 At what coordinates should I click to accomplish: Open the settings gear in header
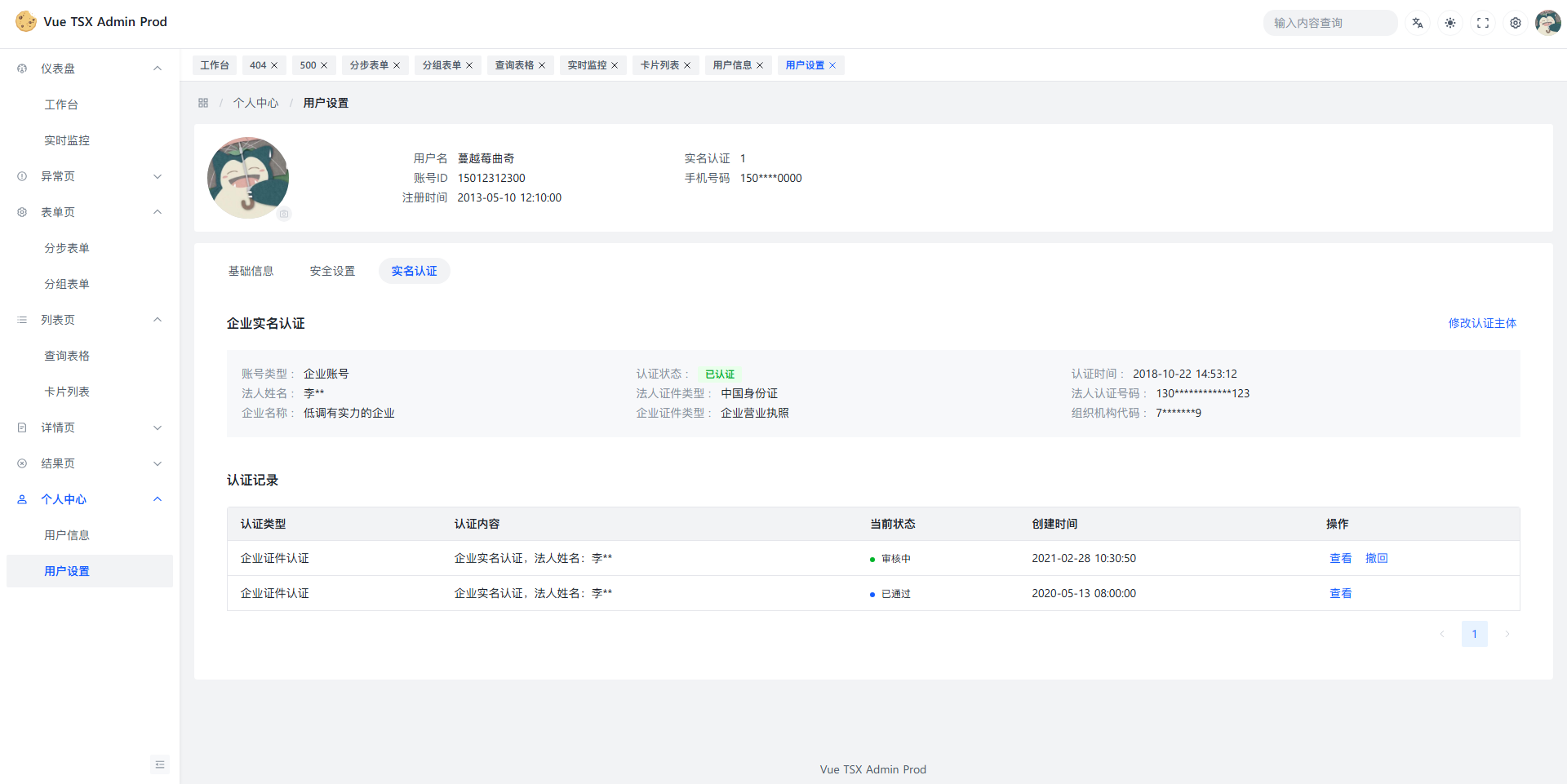(x=1516, y=23)
